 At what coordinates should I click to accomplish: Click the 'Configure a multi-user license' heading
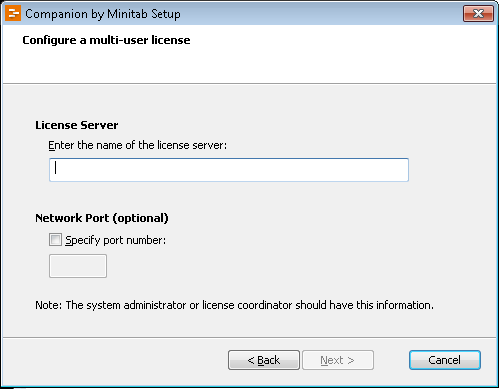(x=106, y=40)
